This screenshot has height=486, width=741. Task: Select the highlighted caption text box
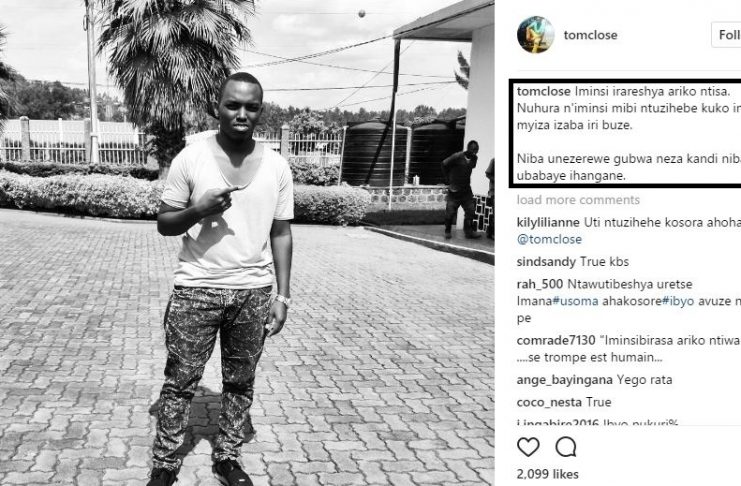click(x=625, y=134)
